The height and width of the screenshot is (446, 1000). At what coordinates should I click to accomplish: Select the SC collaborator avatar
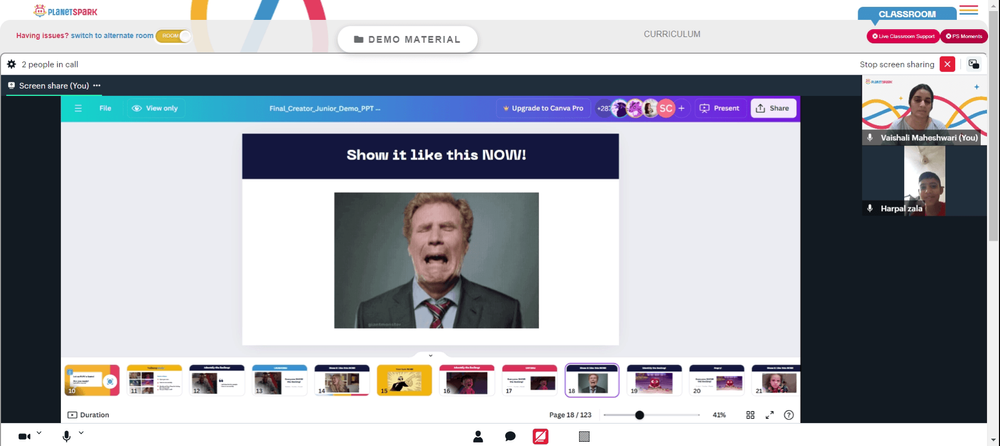point(666,108)
